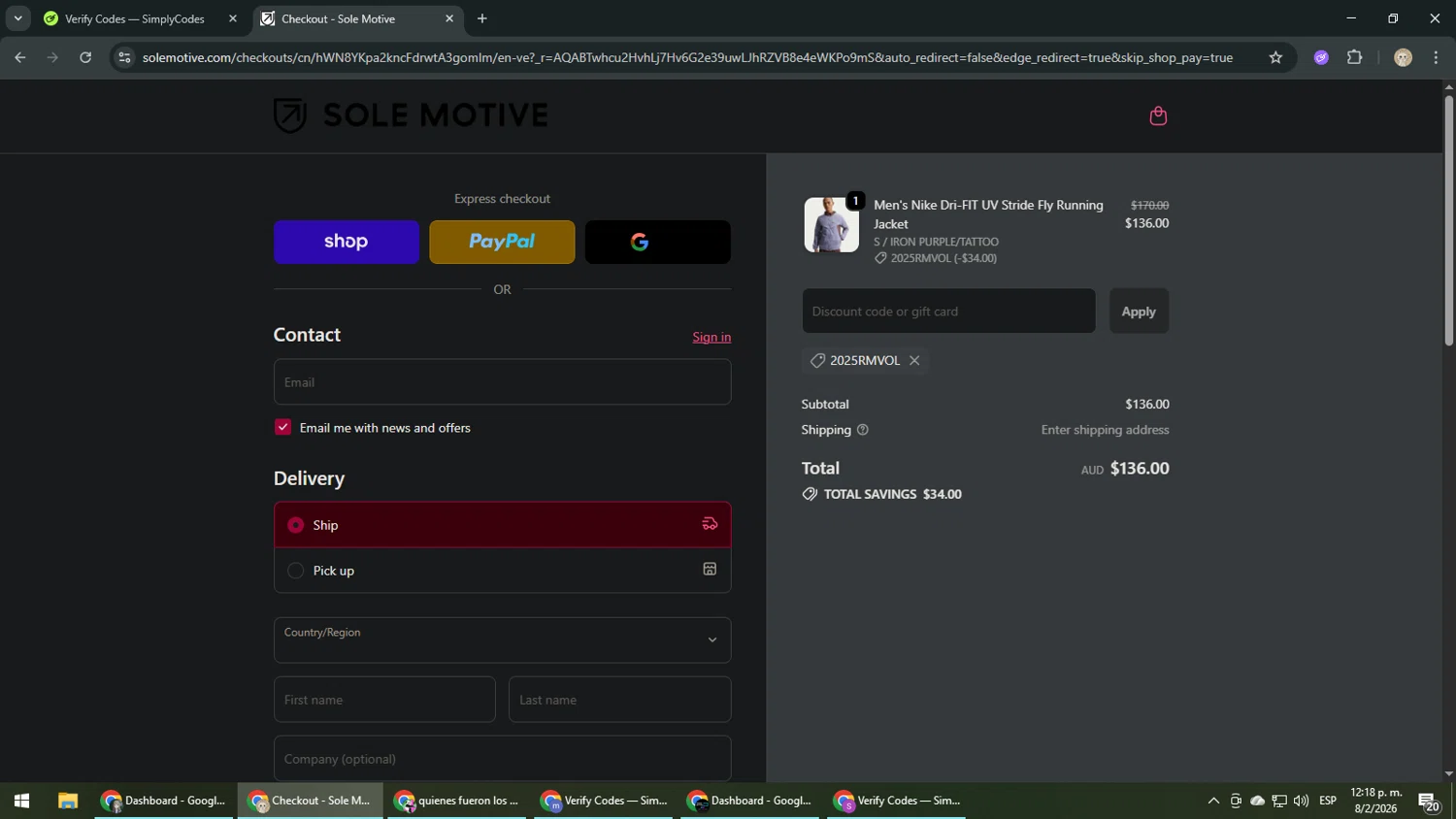This screenshot has height=819, width=1456.
Task: Focus the Last name field
Action: click(x=619, y=700)
